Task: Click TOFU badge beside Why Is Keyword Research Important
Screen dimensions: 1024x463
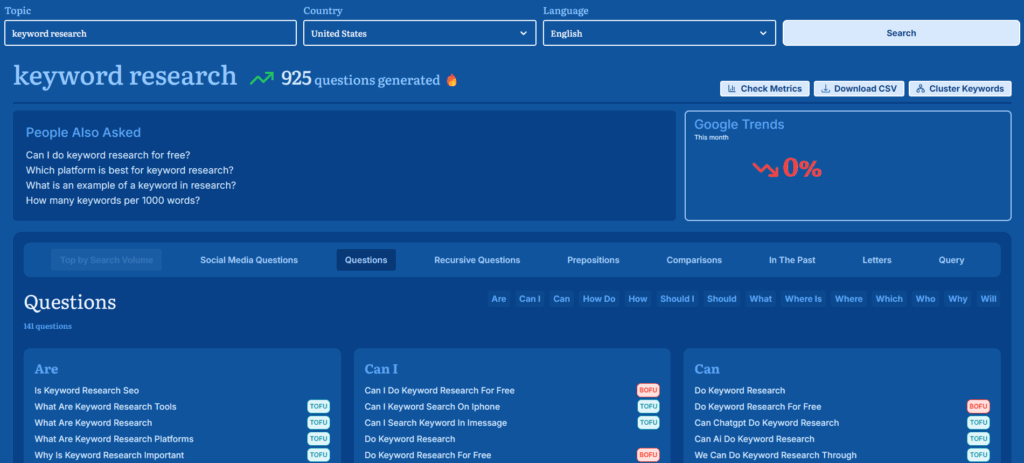Action: pyautogui.click(x=319, y=455)
